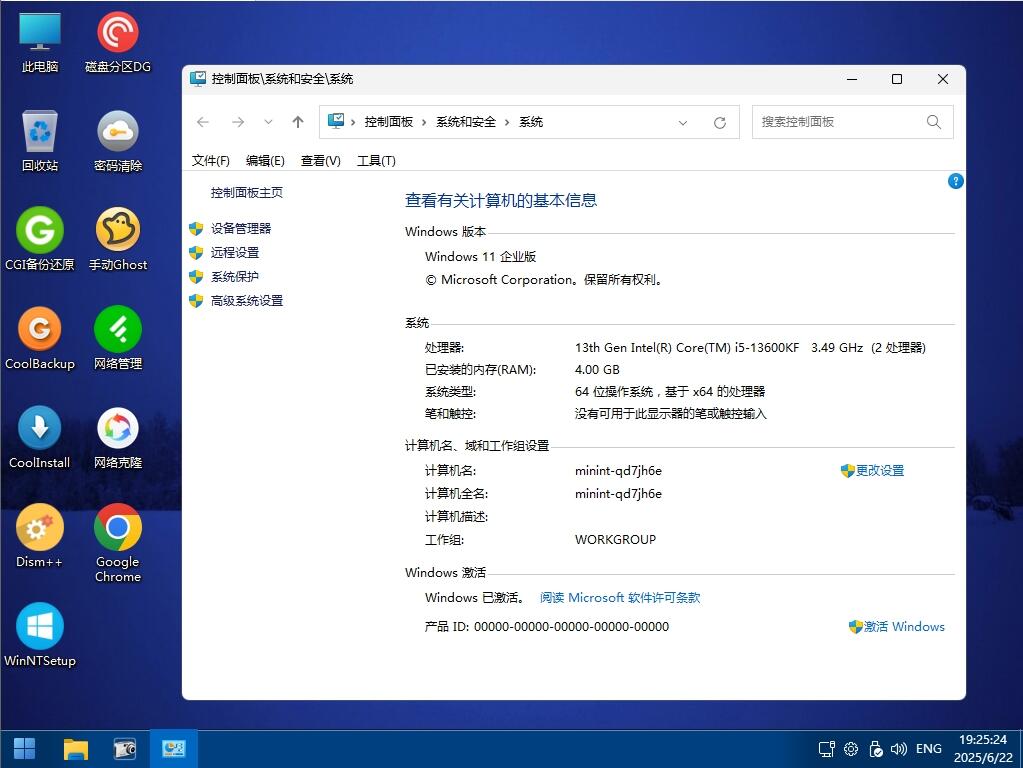Open the address bar history dropdown
Viewport: 1023px width, 768px height.
683,121
